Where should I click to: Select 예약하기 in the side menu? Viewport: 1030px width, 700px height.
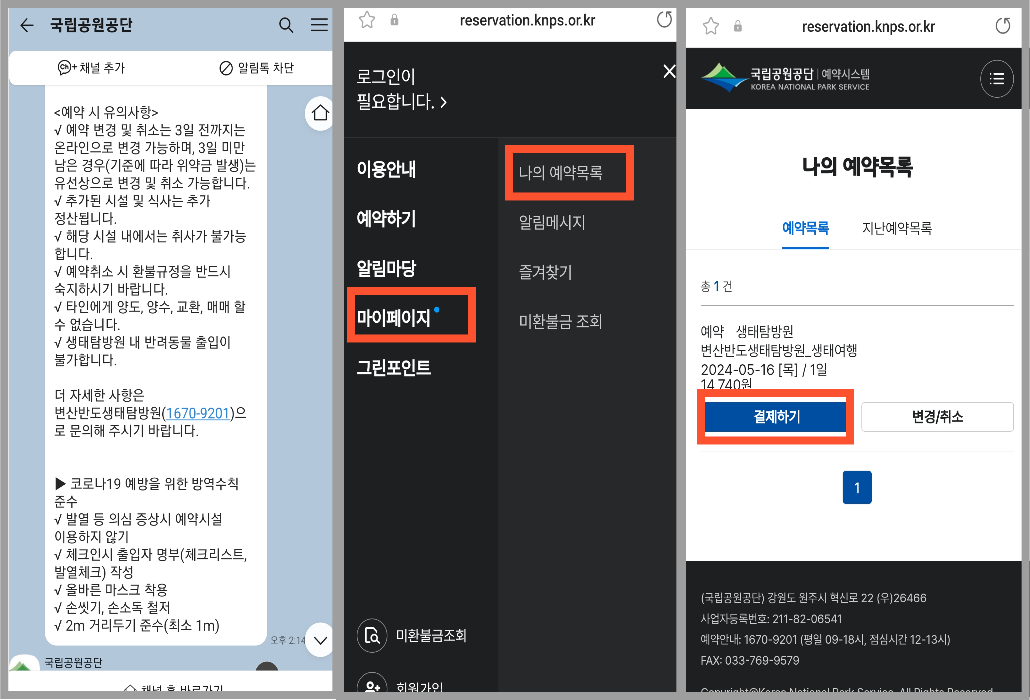pyautogui.click(x=386, y=219)
